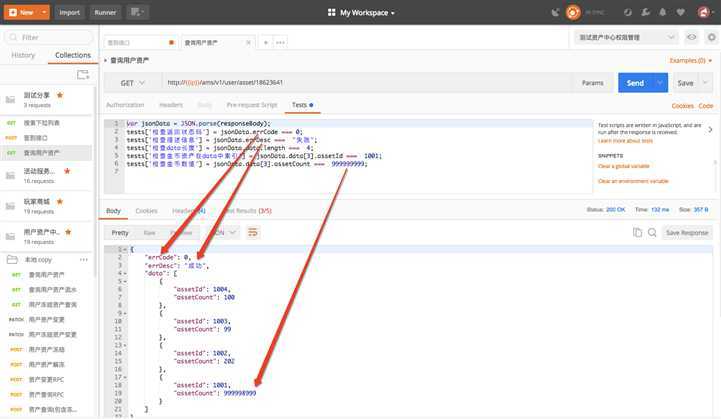The image size is (721, 419).
Task: Switch to response Body tab
Action: [x=113, y=211]
